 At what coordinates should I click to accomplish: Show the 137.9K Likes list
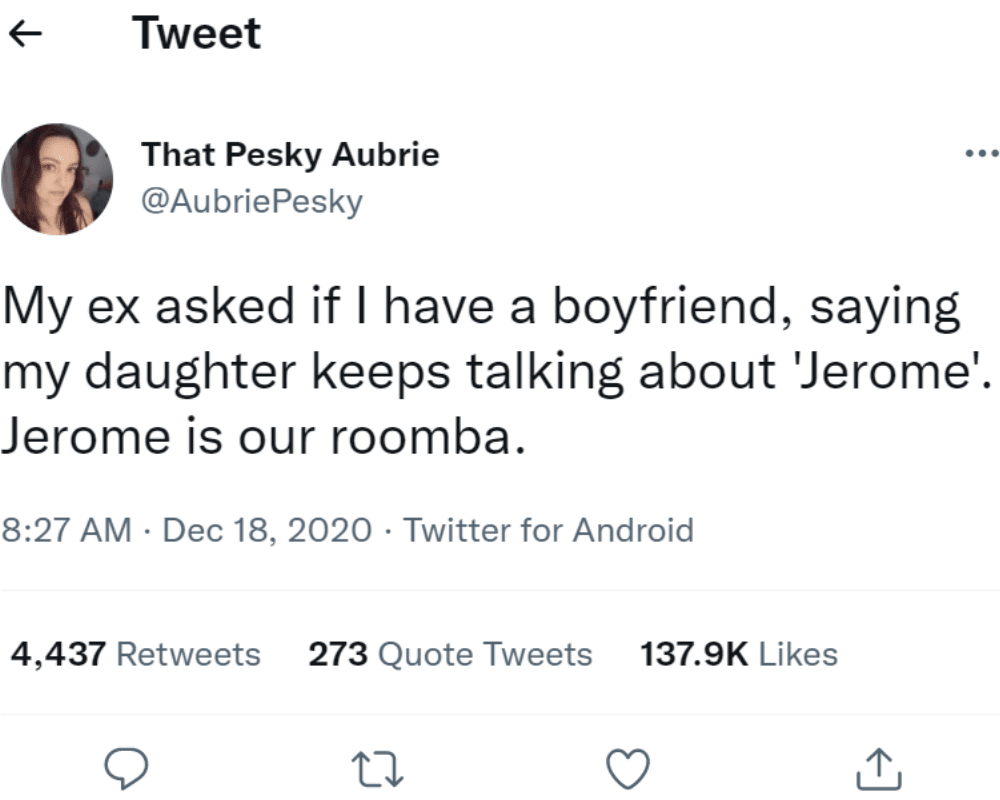pyautogui.click(x=738, y=654)
